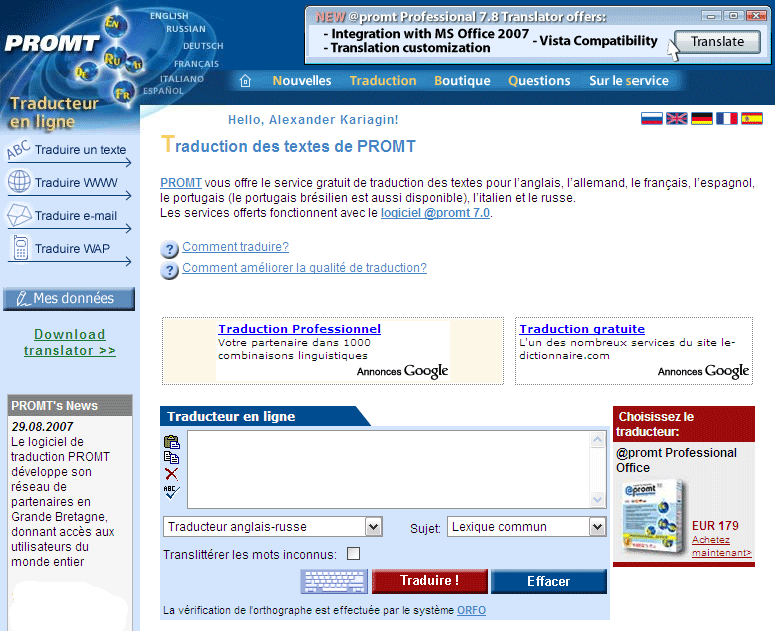775x631 pixels.
Task: Click the paste clipboard icon beside text area
Action: coord(172,442)
